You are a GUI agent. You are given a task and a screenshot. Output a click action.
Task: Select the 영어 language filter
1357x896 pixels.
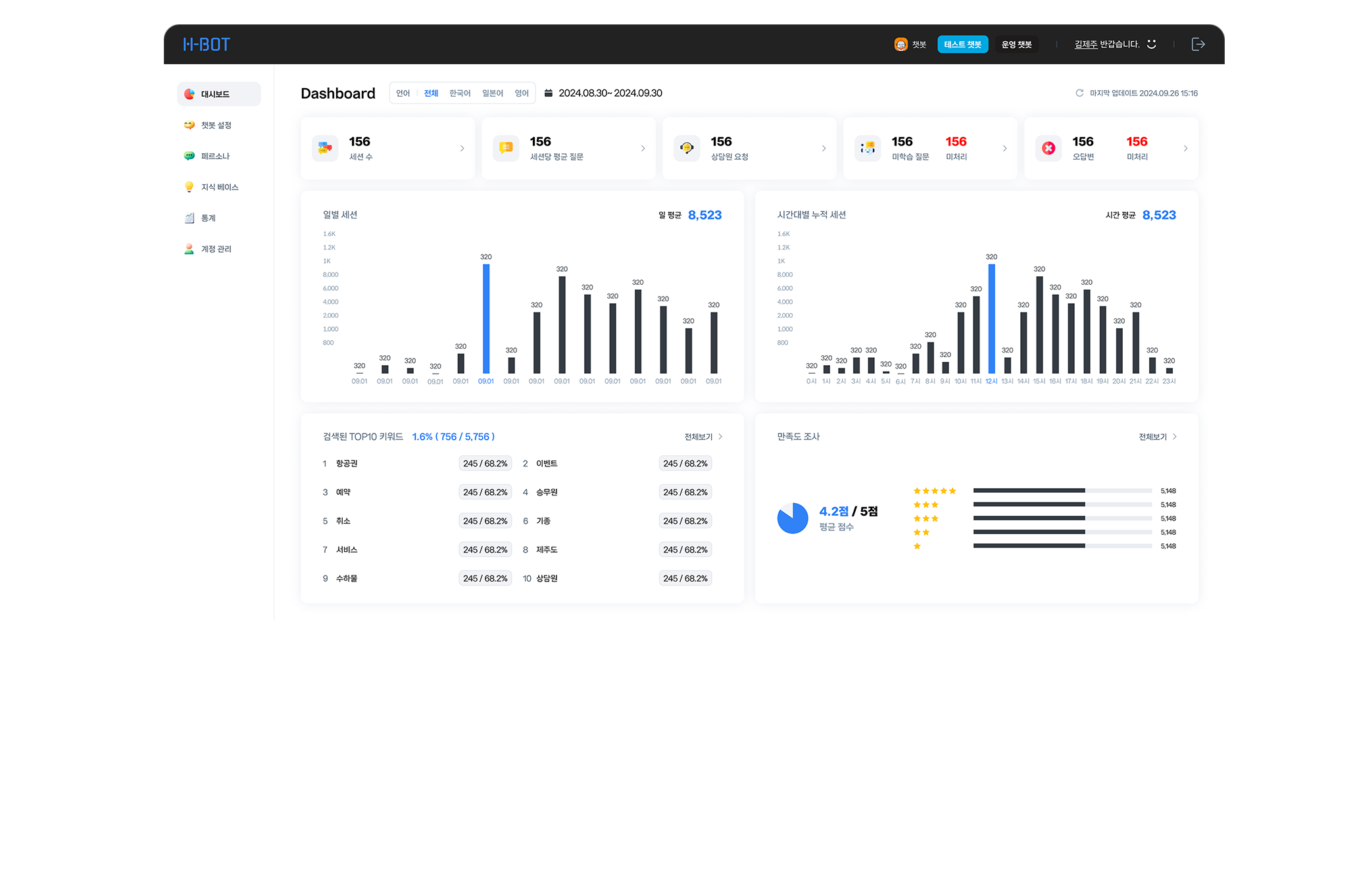click(522, 93)
